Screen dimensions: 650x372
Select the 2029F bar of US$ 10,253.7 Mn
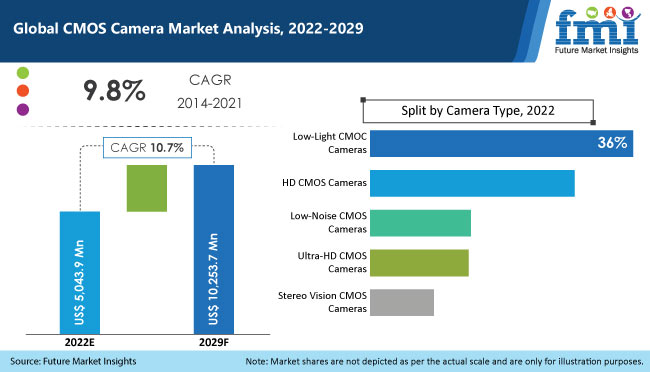click(214, 249)
